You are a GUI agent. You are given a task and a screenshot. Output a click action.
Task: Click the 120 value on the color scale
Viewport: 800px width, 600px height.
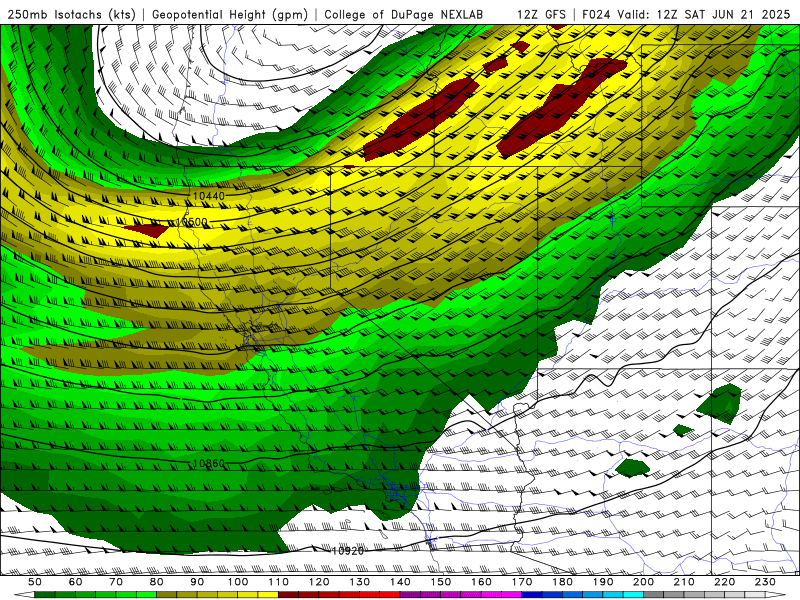click(x=319, y=582)
